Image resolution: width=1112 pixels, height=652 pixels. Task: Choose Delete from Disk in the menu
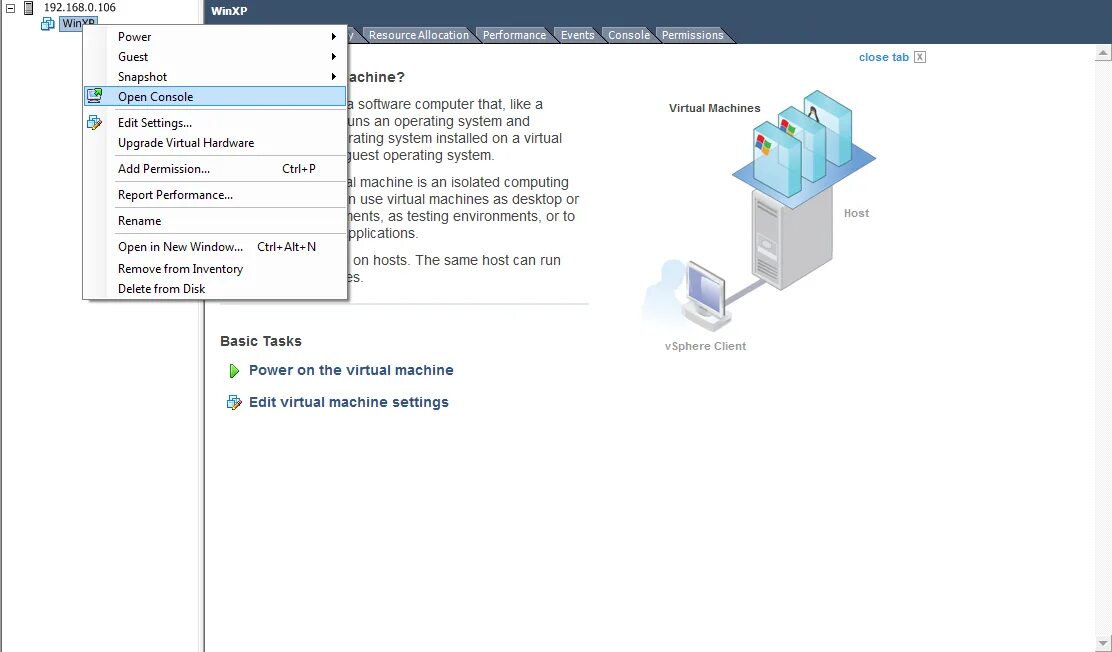[161, 289]
